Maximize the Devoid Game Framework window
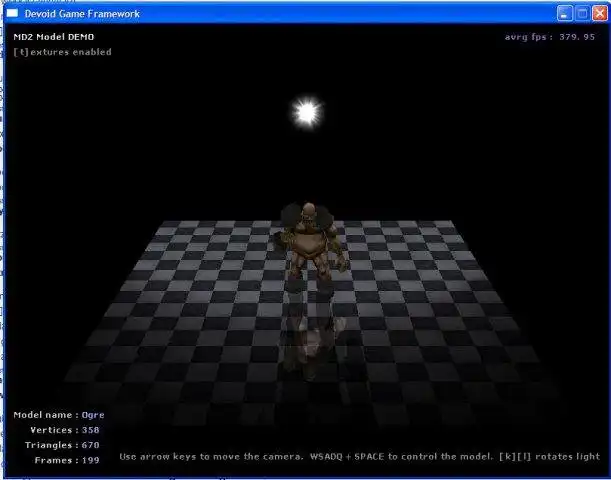The image size is (611, 480). point(582,14)
